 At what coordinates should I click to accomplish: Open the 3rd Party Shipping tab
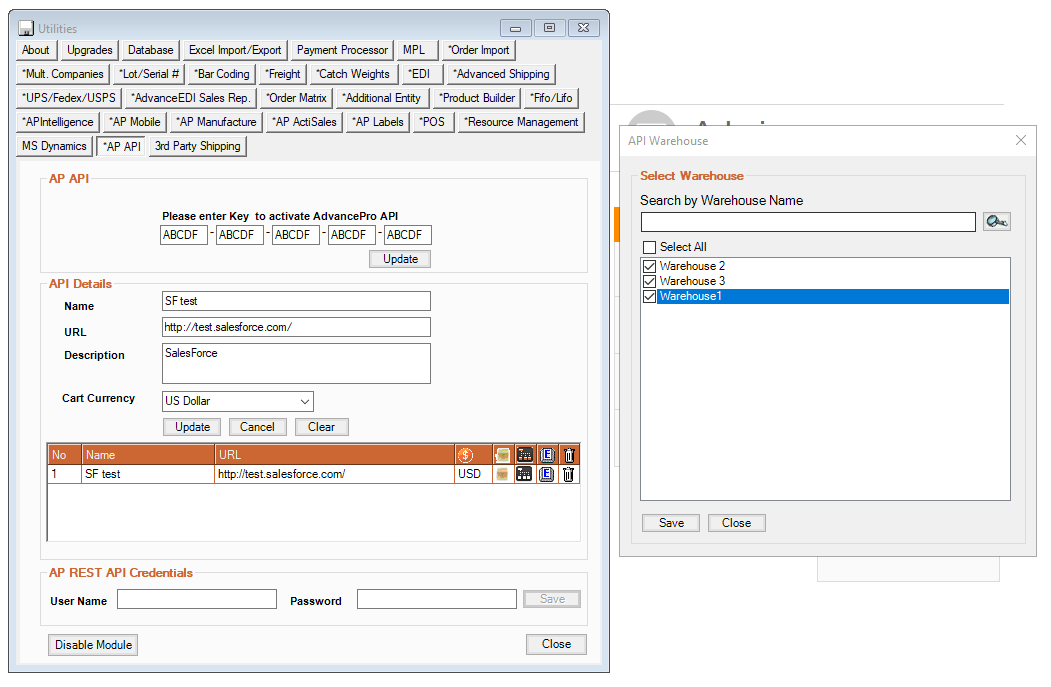(x=198, y=146)
